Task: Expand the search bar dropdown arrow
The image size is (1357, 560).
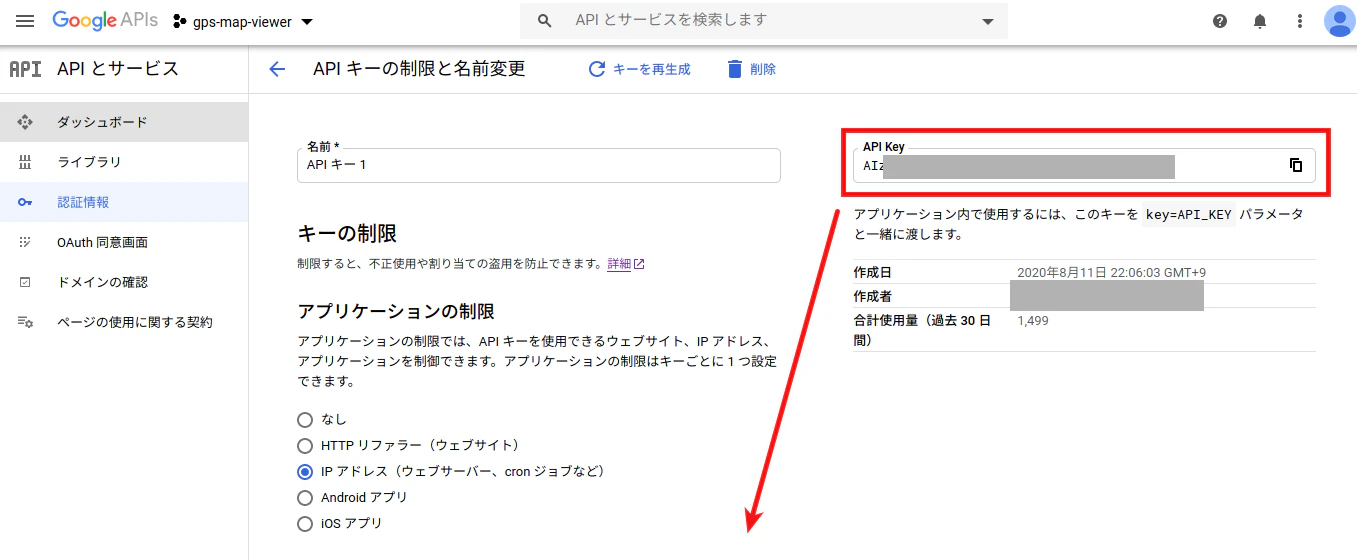Action: 988,22
